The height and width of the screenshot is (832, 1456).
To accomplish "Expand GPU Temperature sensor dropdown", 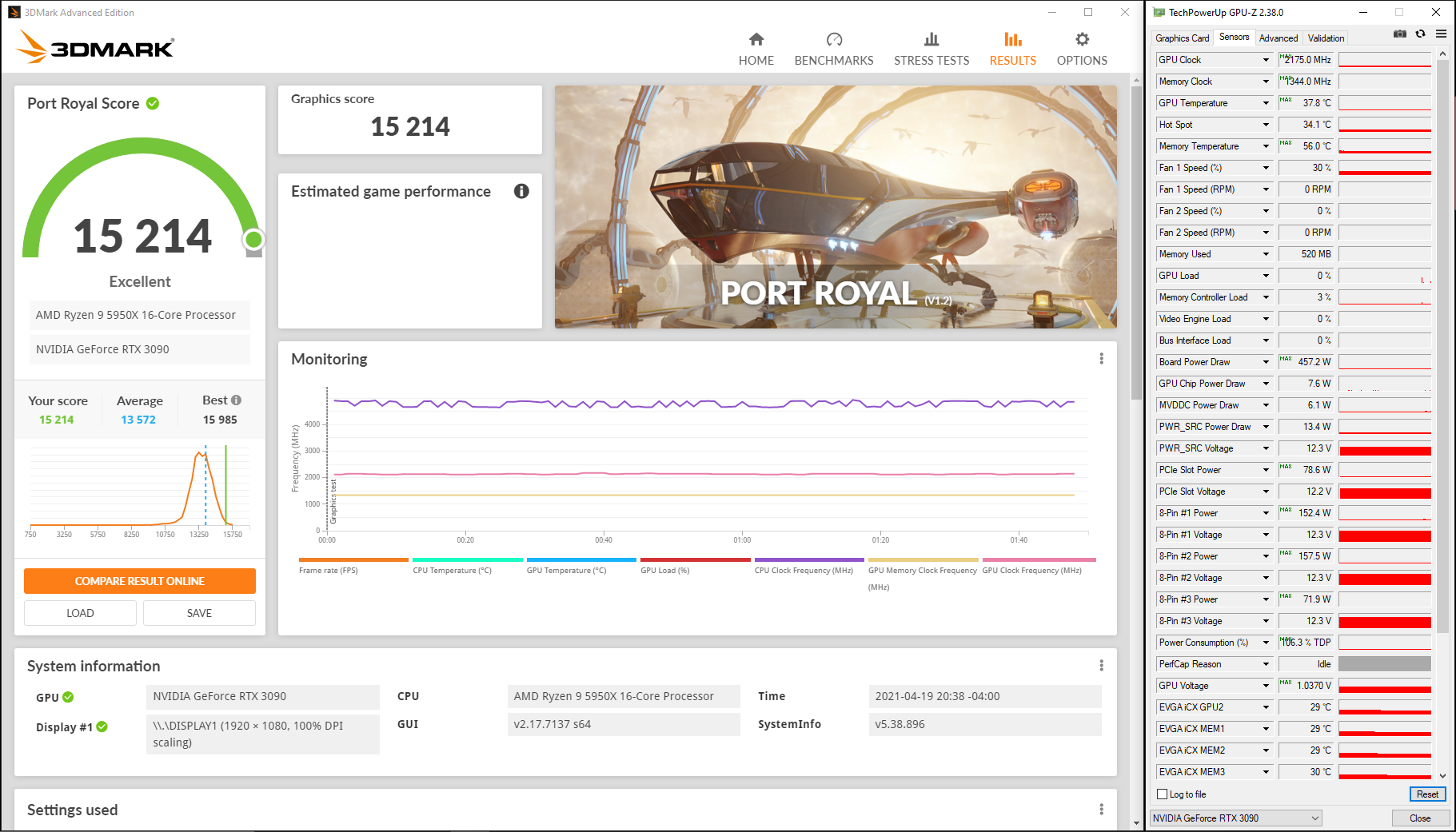I will (x=1266, y=103).
